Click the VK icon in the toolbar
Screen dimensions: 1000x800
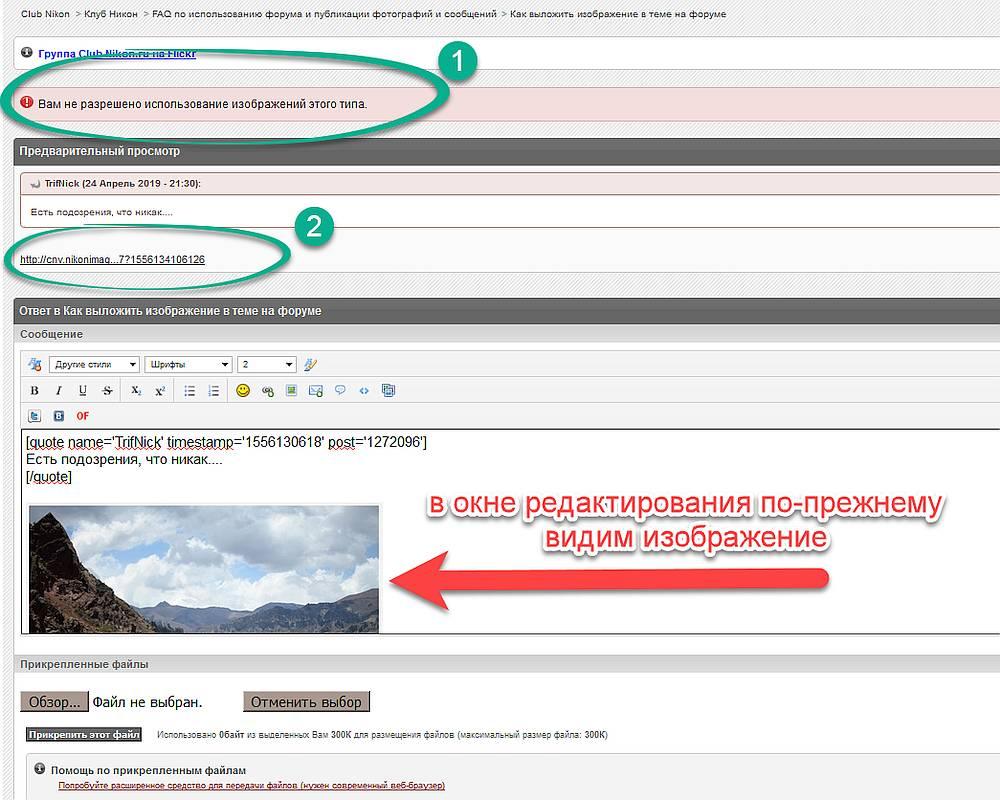59,416
